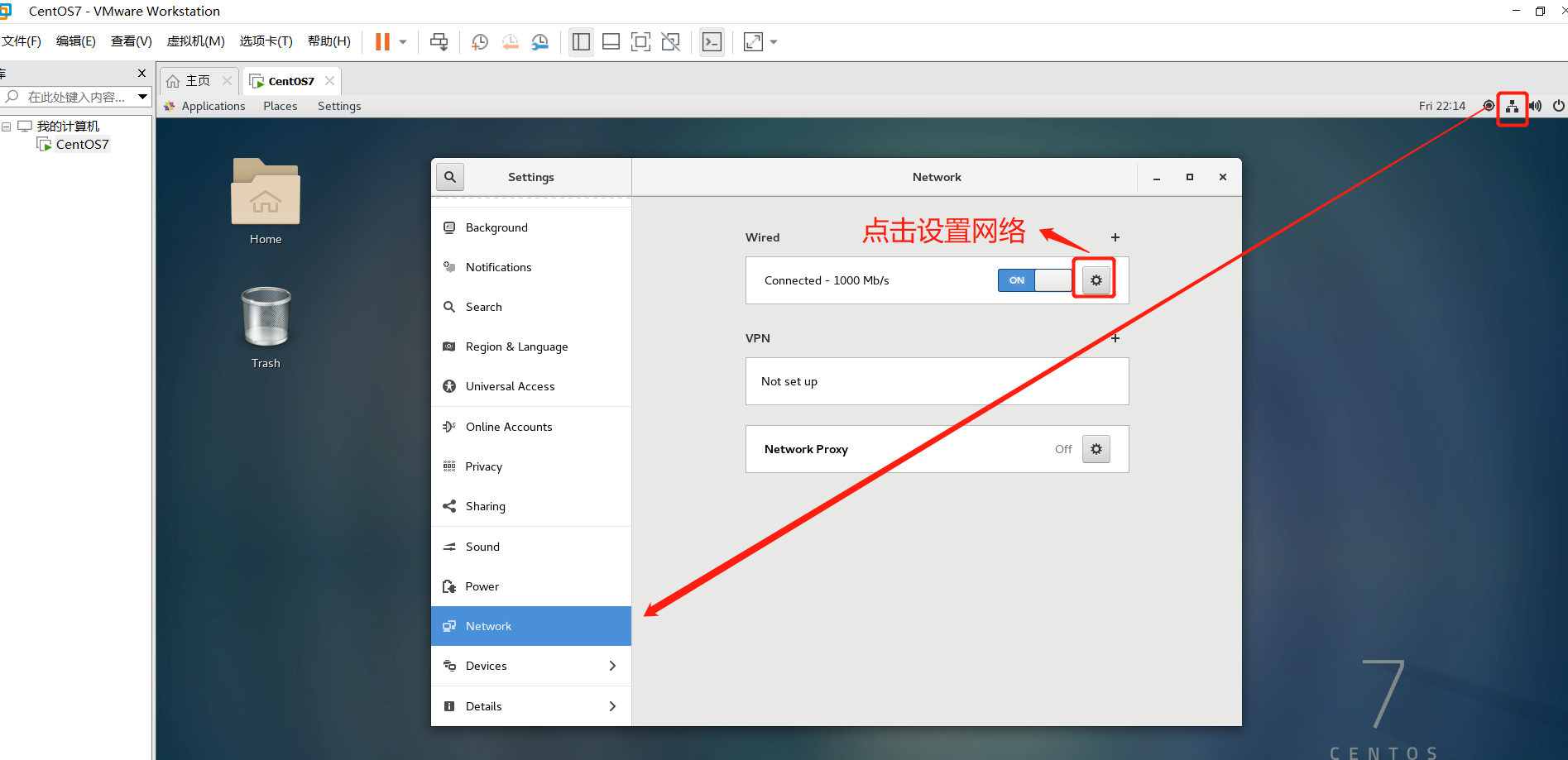The width and height of the screenshot is (1568, 760).
Task: Click the Settings search magnifier button
Action: pyautogui.click(x=450, y=177)
